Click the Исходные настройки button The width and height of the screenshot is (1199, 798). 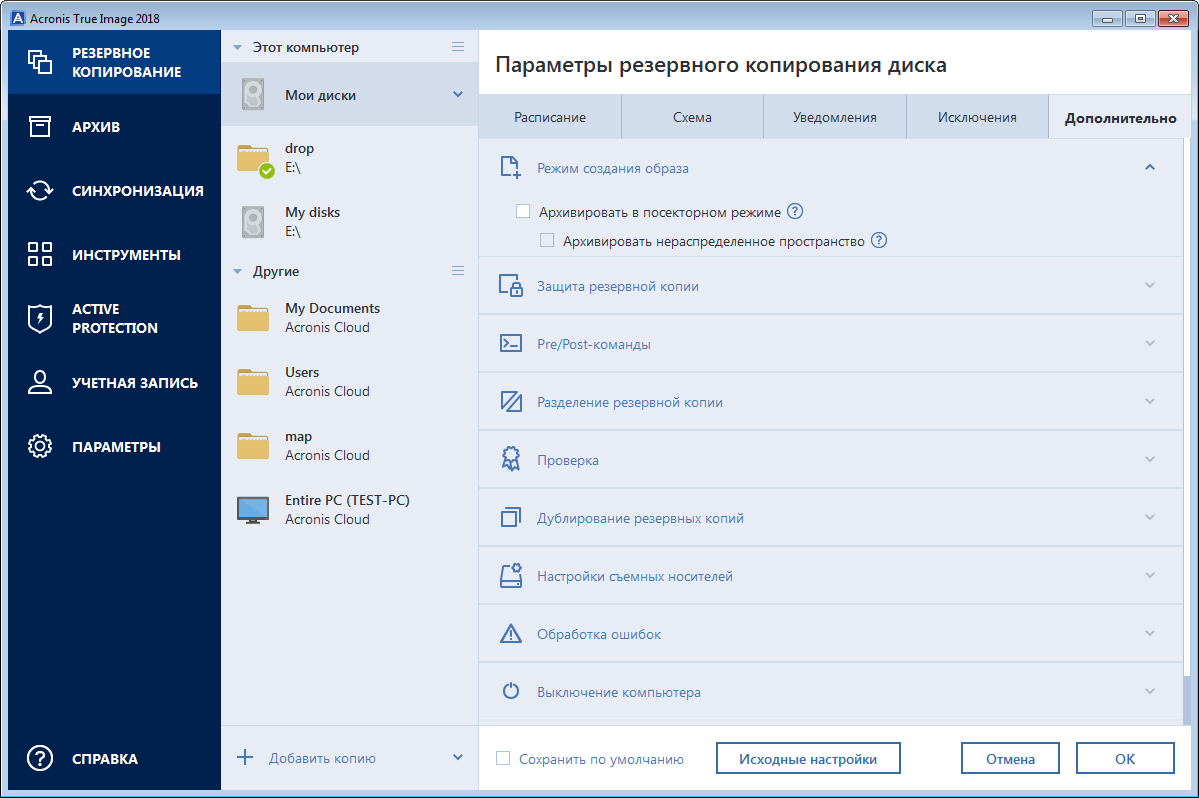pos(807,758)
